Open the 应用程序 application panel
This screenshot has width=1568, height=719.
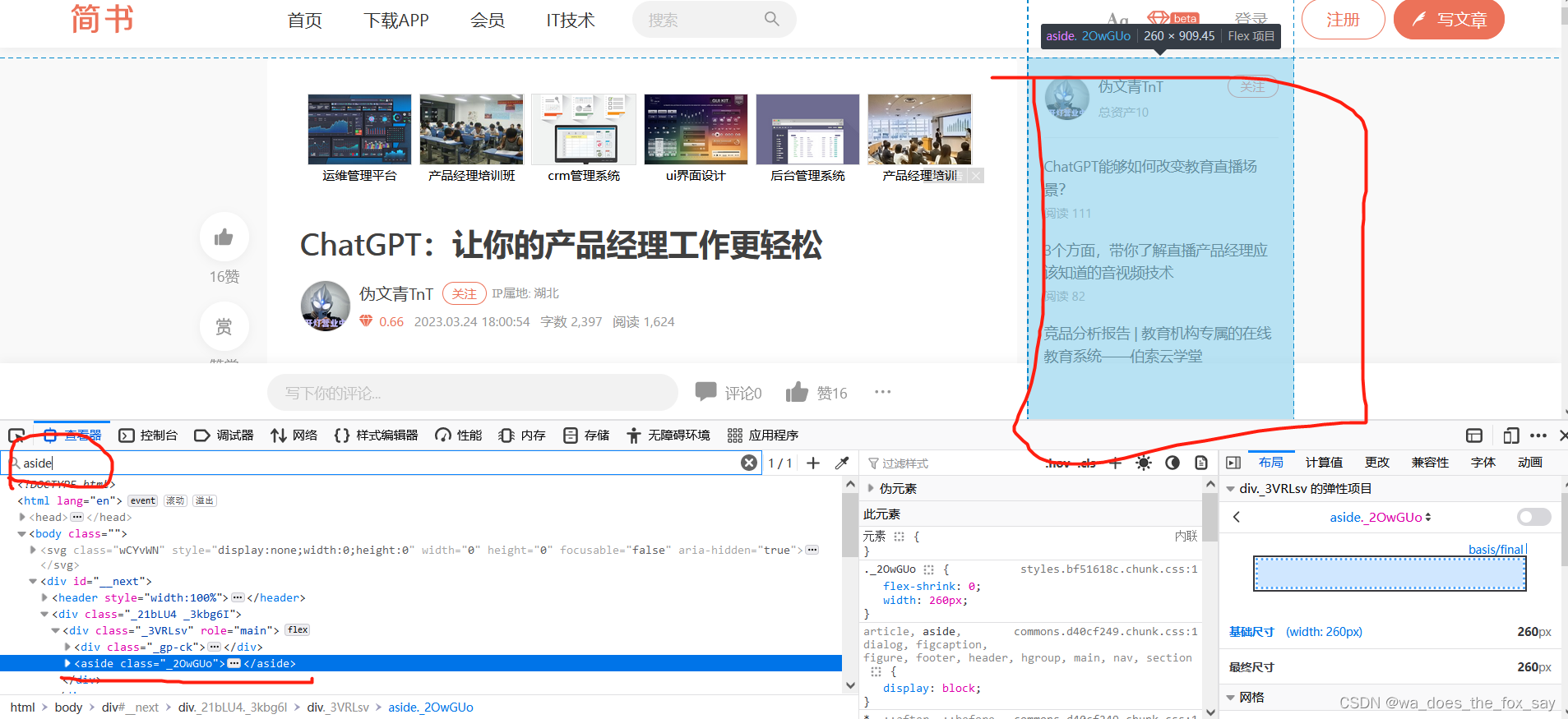[x=763, y=436]
